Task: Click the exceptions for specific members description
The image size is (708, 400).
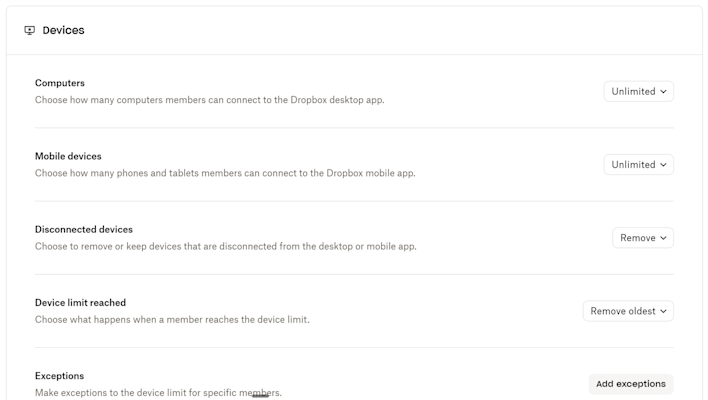Action: point(158,393)
